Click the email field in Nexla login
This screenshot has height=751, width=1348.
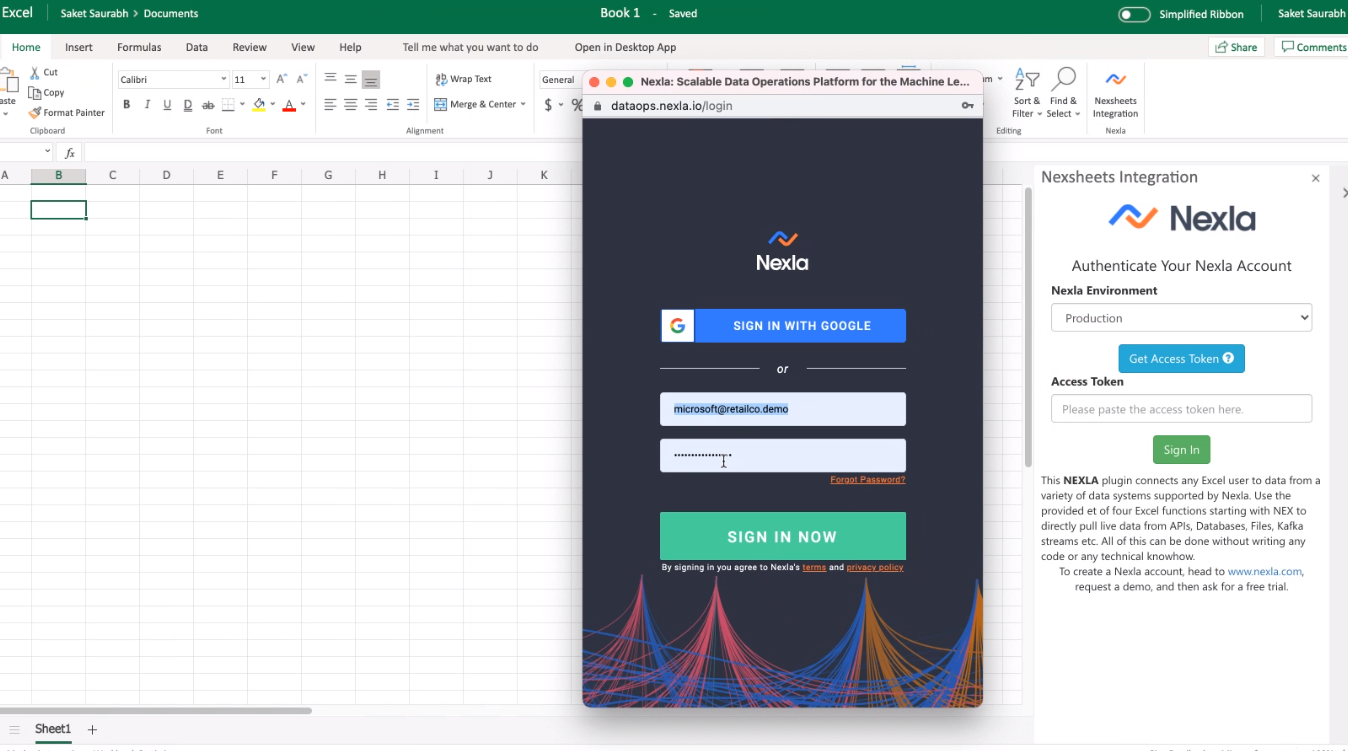click(783, 409)
